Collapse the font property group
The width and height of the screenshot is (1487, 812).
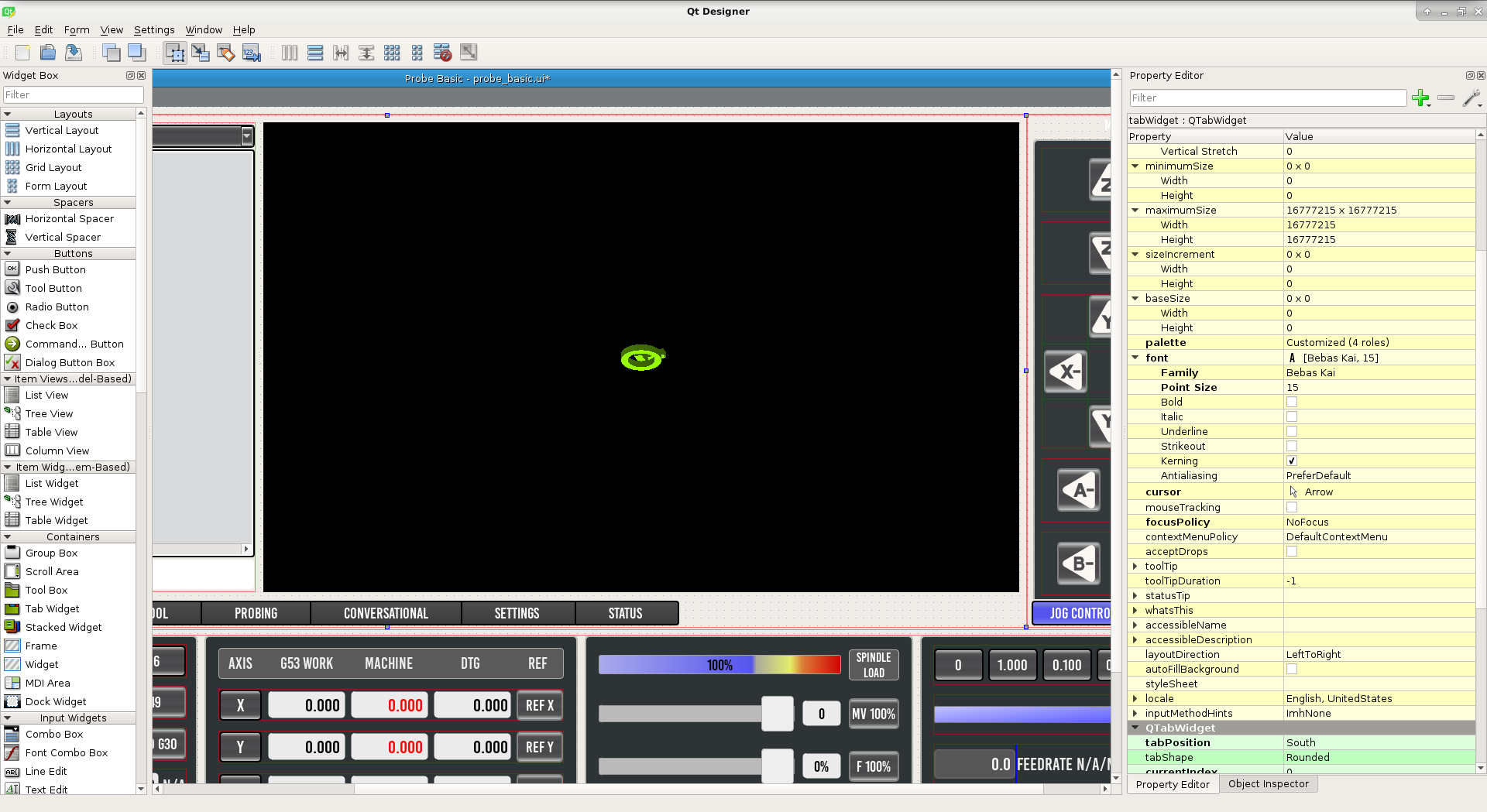[1135, 358]
